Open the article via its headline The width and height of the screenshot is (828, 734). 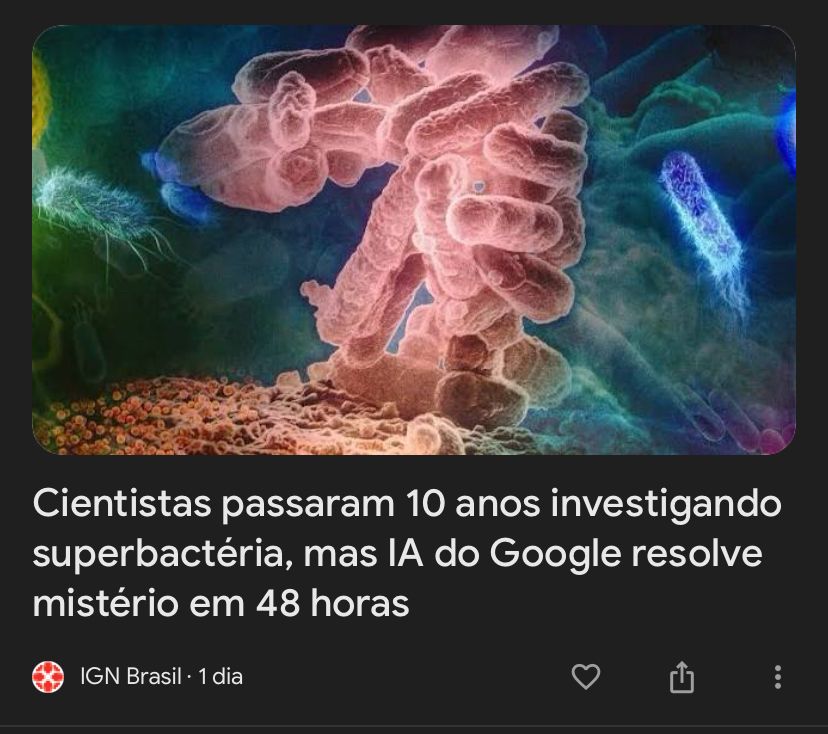click(407, 553)
